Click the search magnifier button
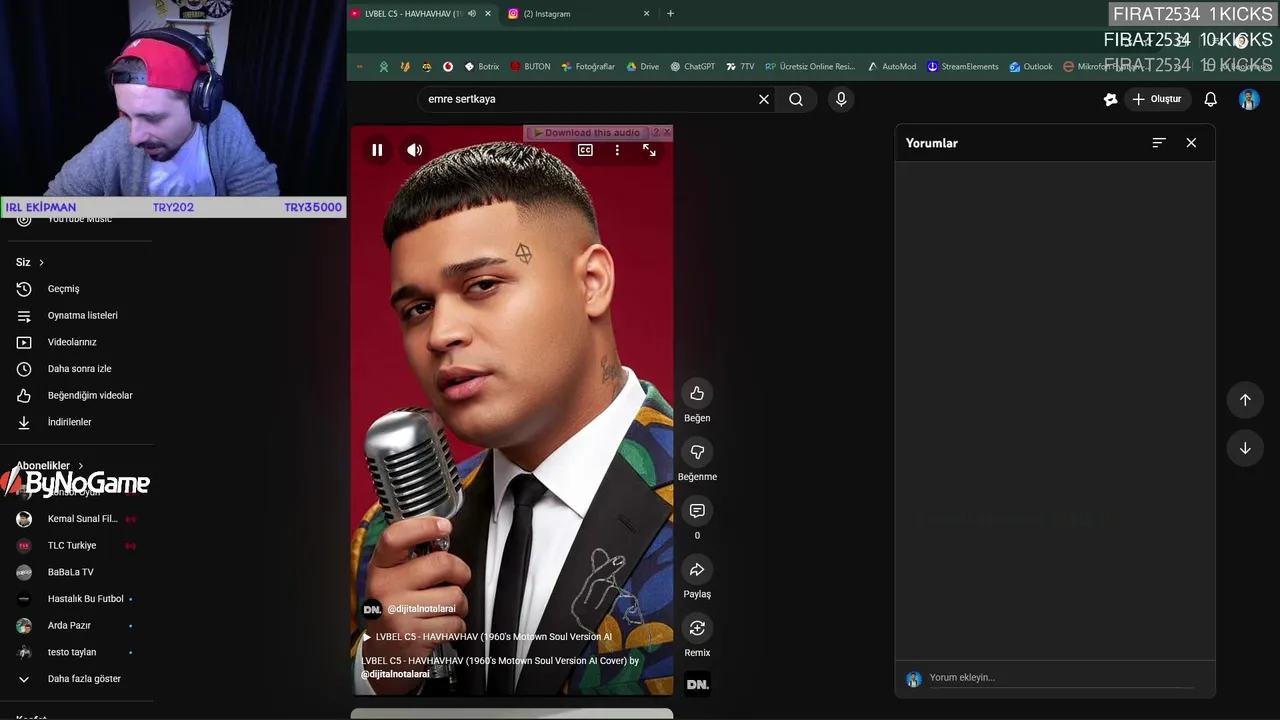Image resolution: width=1280 pixels, height=720 pixels. tap(796, 99)
